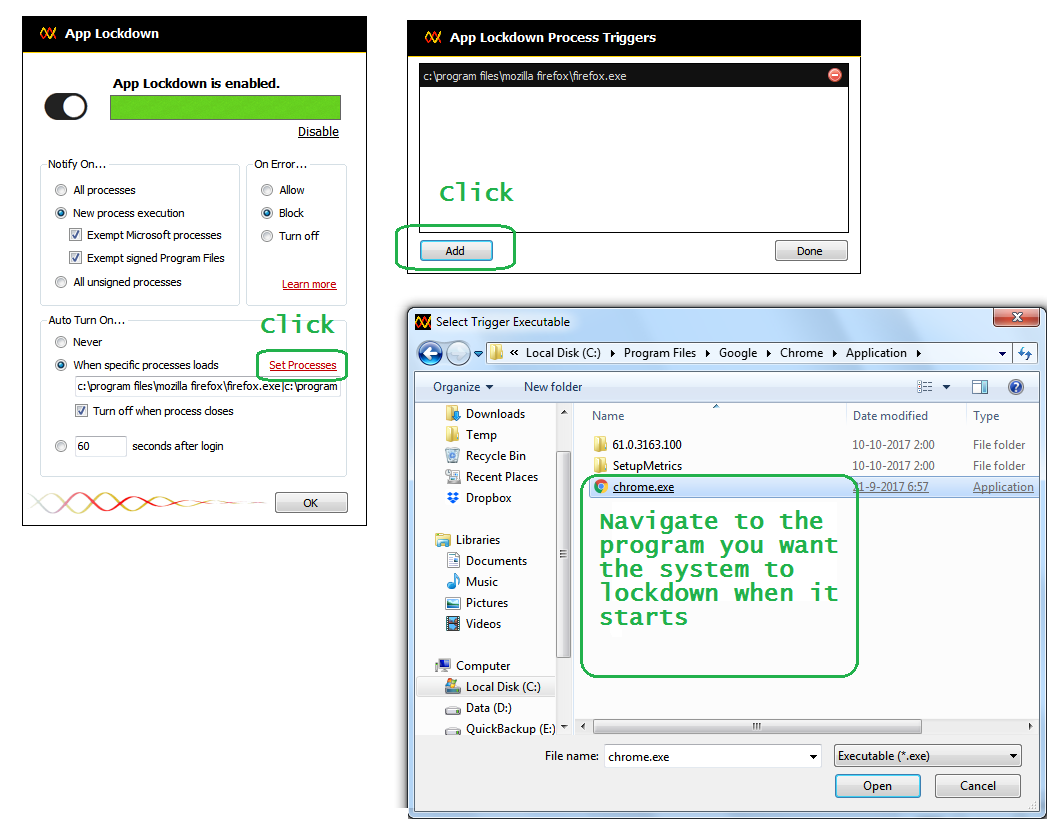Screen dimensions: 1053x837
Task: Sort by Date modified column header
Action: coord(890,416)
